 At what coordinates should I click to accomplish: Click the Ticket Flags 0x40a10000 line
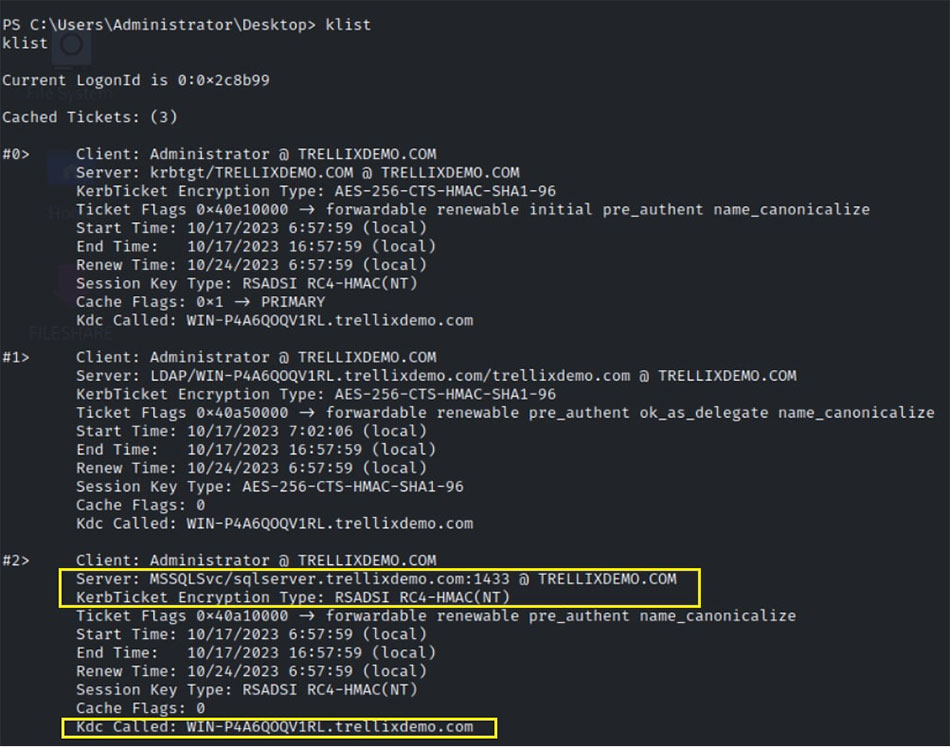coord(436,616)
